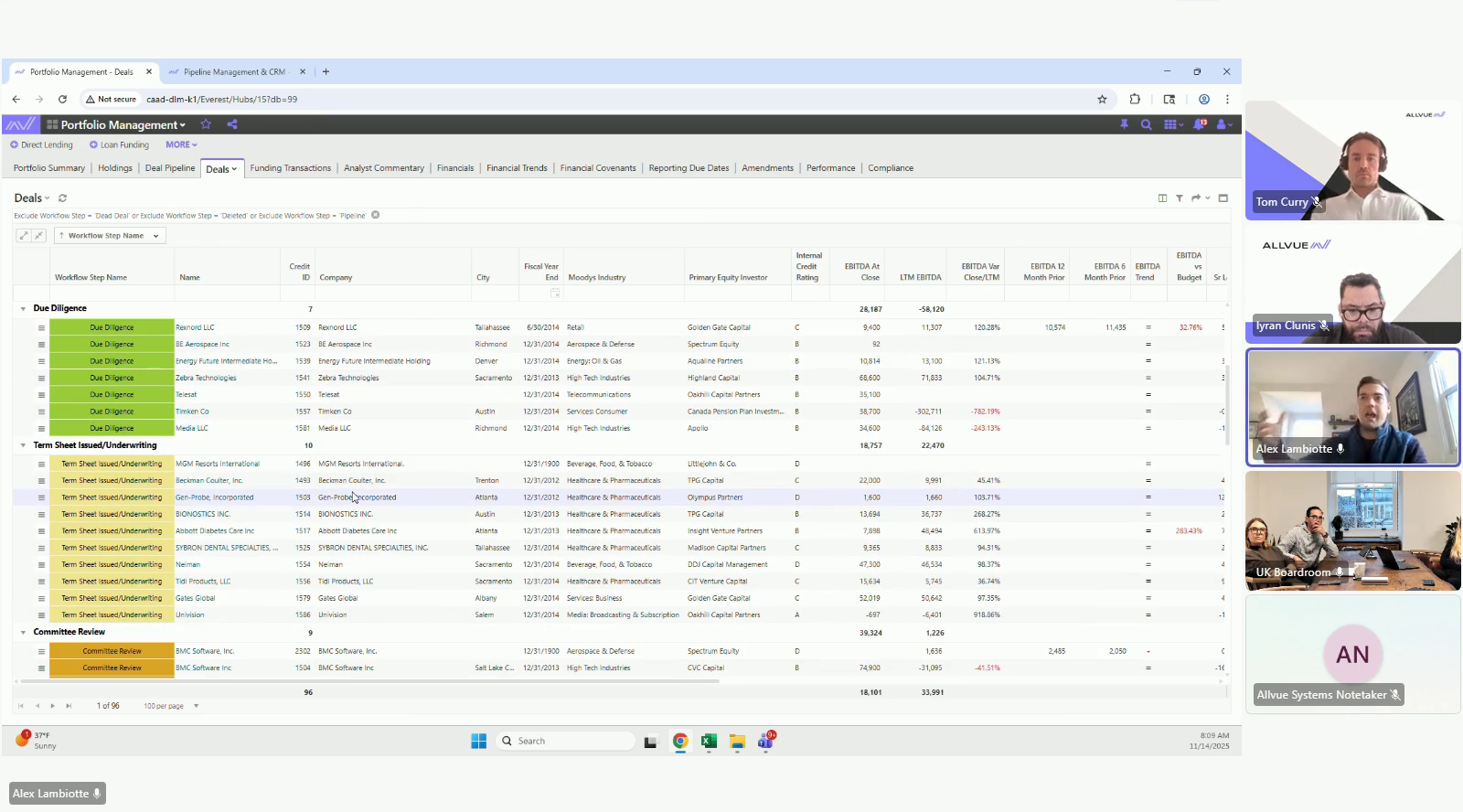This screenshot has height=812, width=1463.
Task: Open row menu for Gen-Probe, Incorporated
Action: pyautogui.click(x=41, y=497)
